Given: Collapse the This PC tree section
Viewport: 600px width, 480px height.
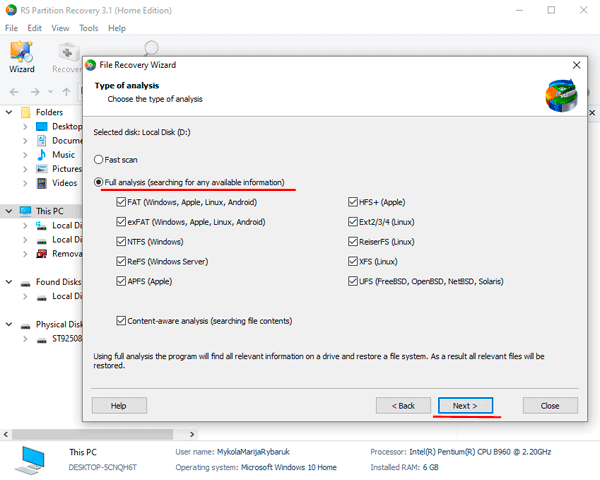Looking at the screenshot, I should tap(9, 211).
